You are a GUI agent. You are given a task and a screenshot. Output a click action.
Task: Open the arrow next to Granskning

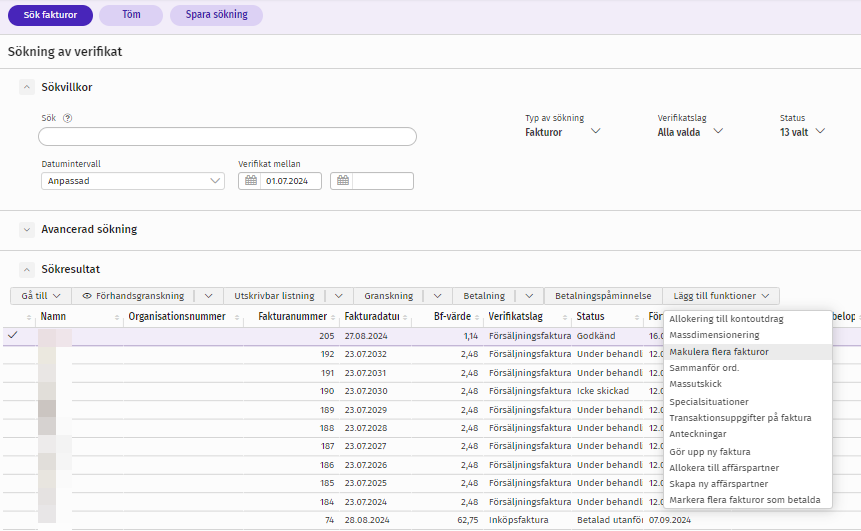coord(438,296)
